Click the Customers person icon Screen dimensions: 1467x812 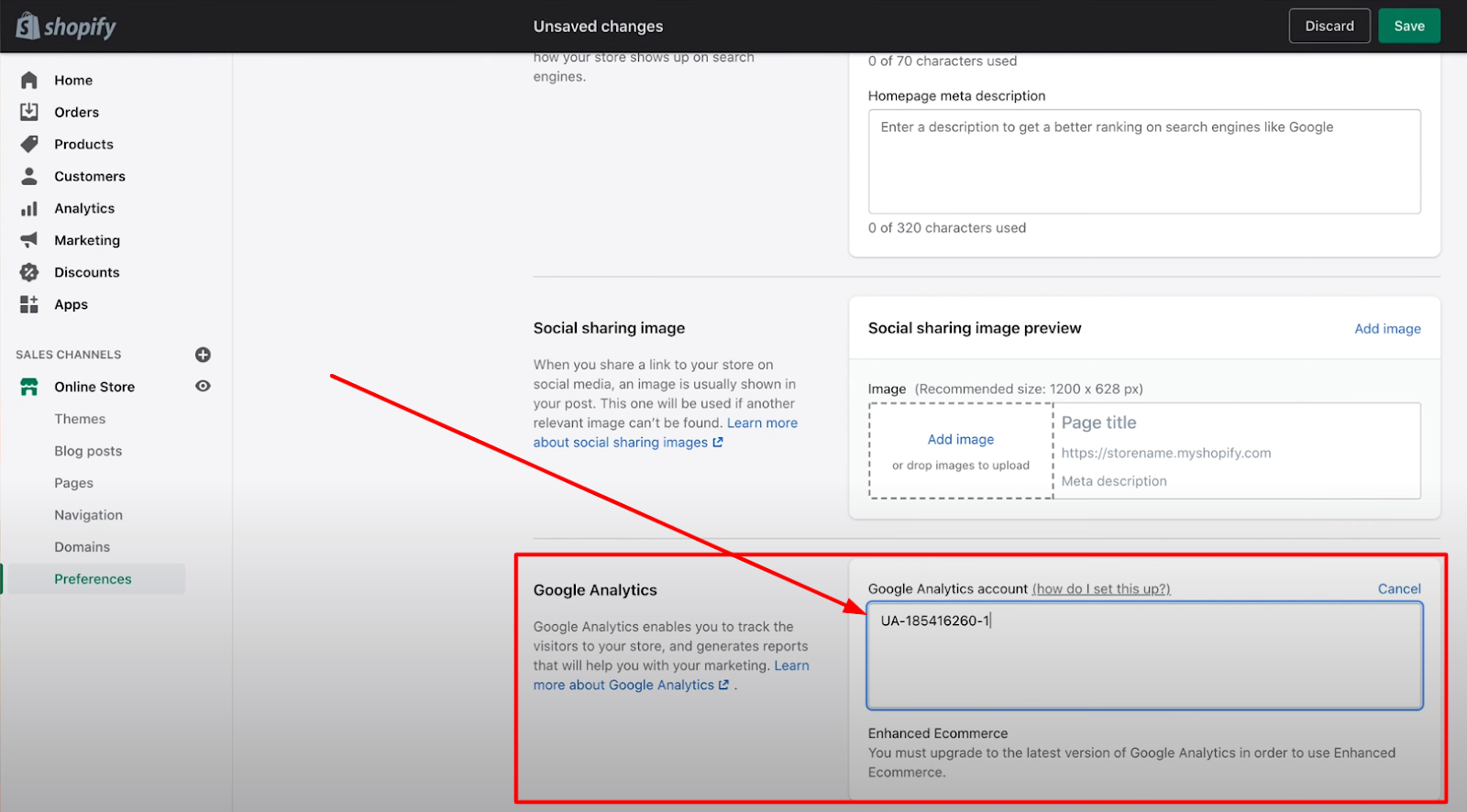tap(29, 176)
